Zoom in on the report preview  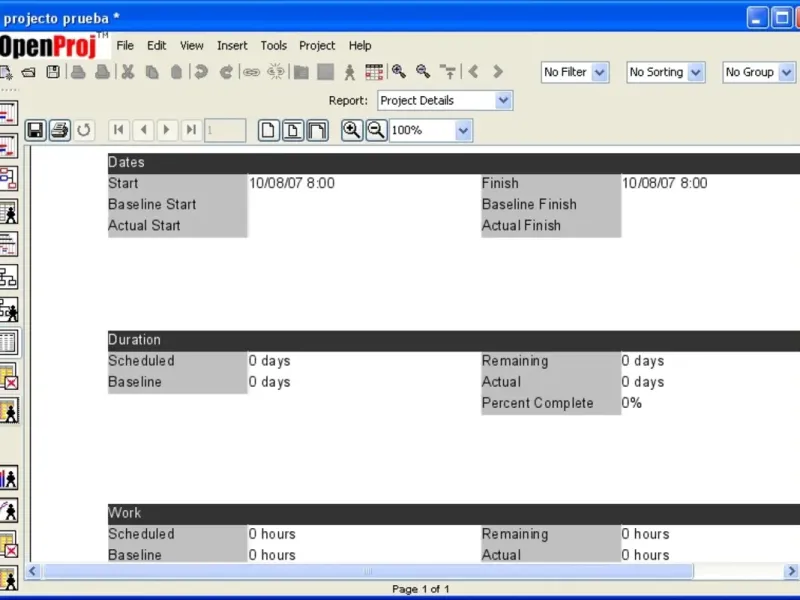pos(352,130)
